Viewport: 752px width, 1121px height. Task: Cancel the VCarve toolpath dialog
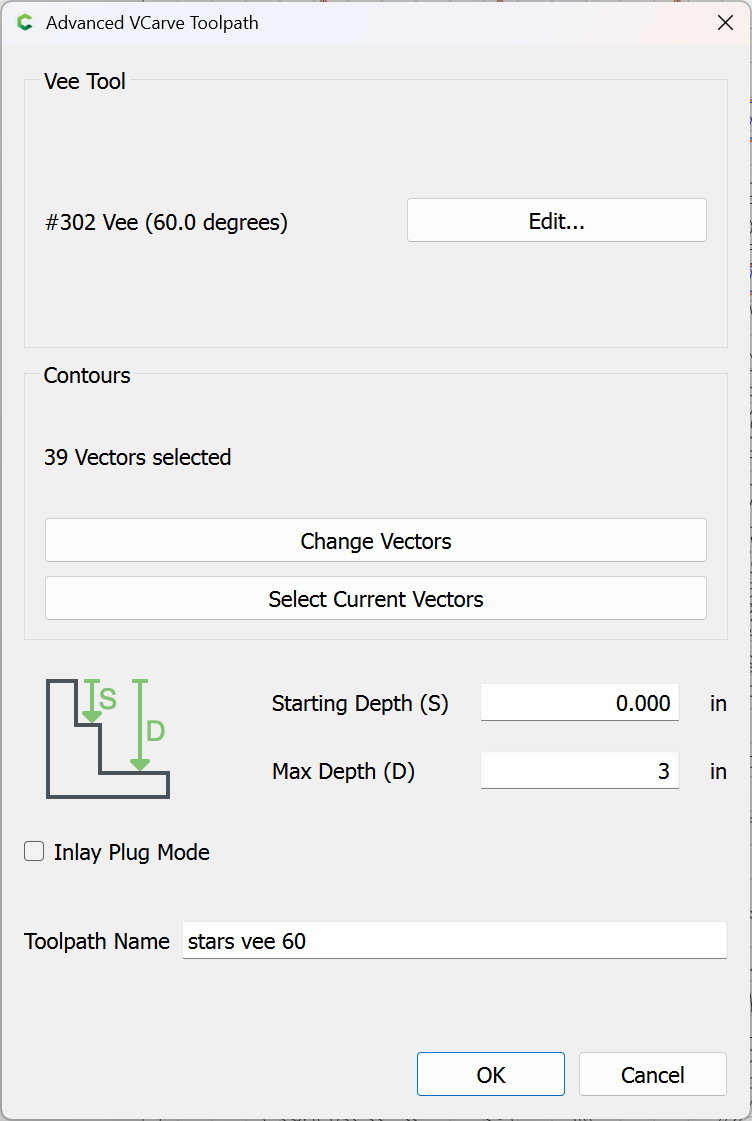click(653, 1074)
